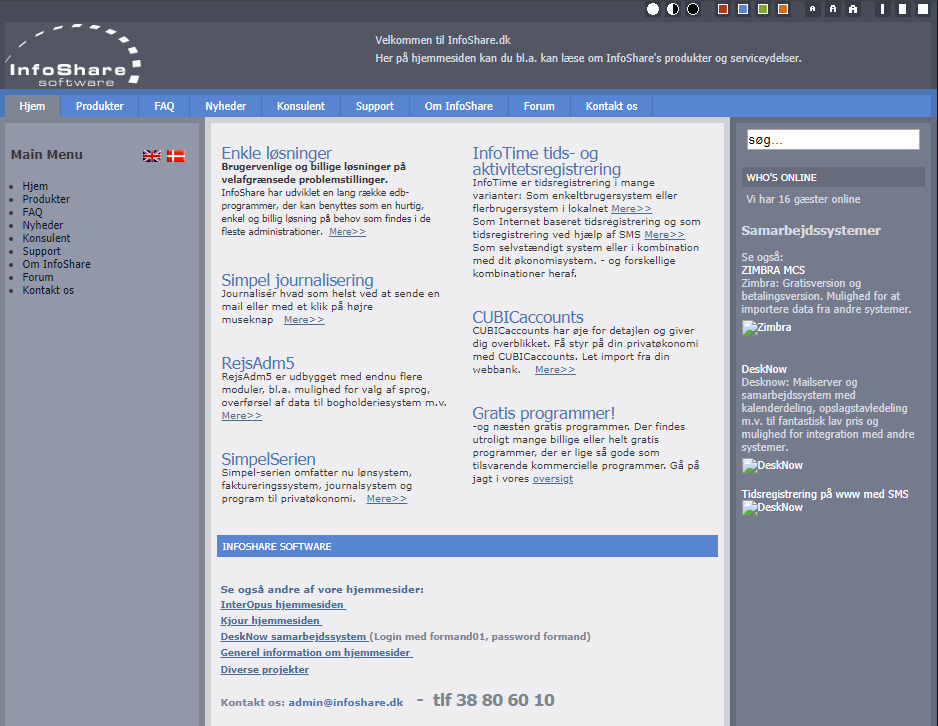Open the FAQ tab in top navigation

(164, 106)
